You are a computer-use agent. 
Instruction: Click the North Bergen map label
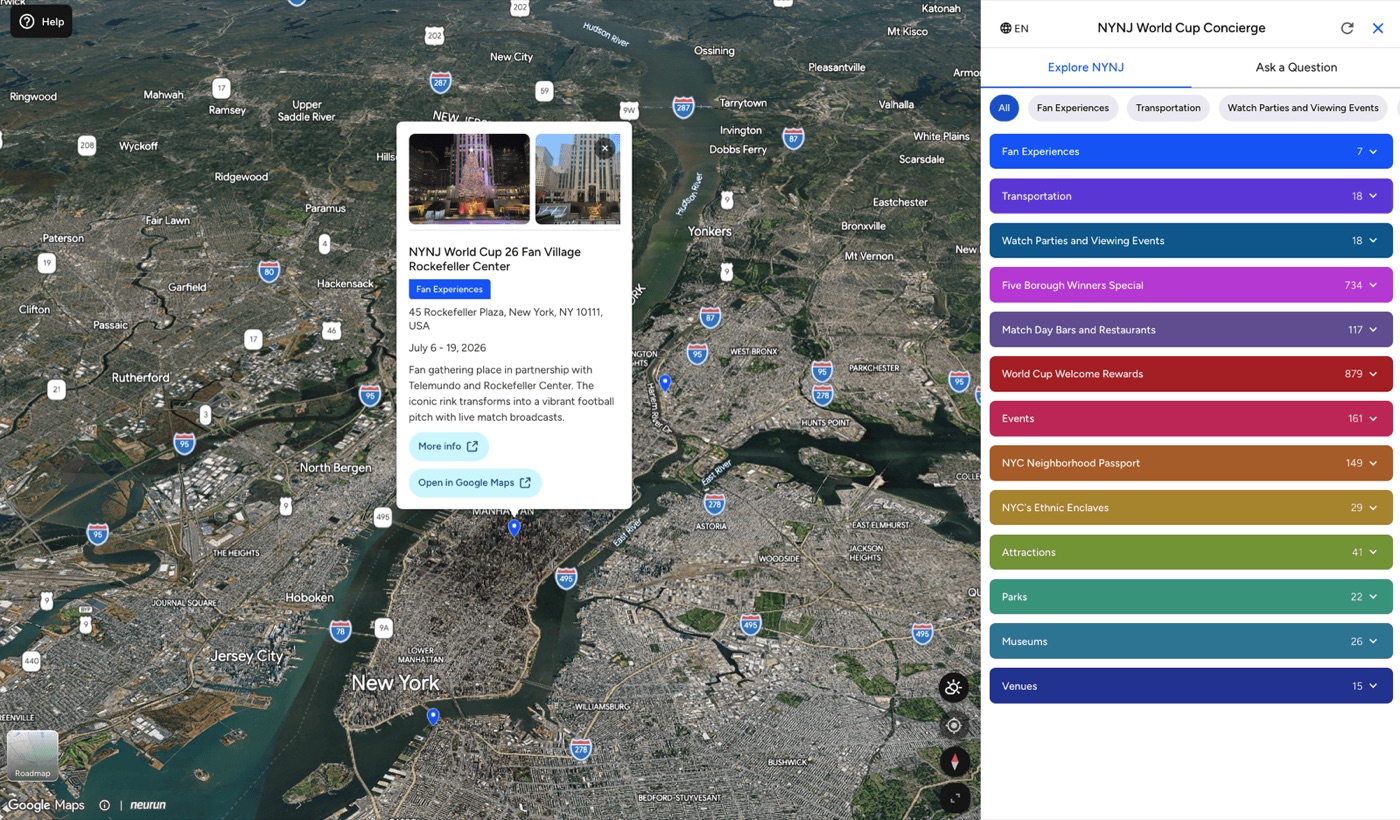tap(336, 467)
